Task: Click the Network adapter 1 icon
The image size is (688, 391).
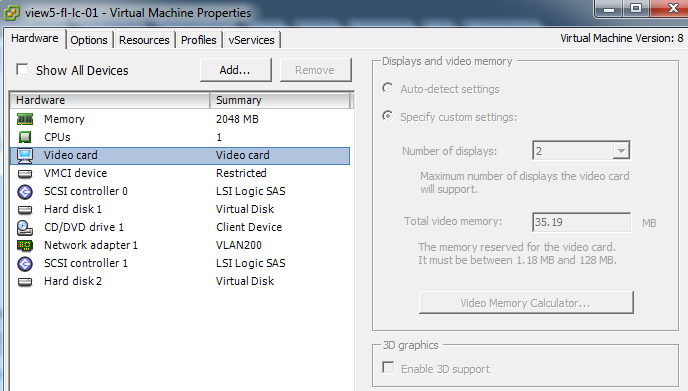Action: (25, 245)
